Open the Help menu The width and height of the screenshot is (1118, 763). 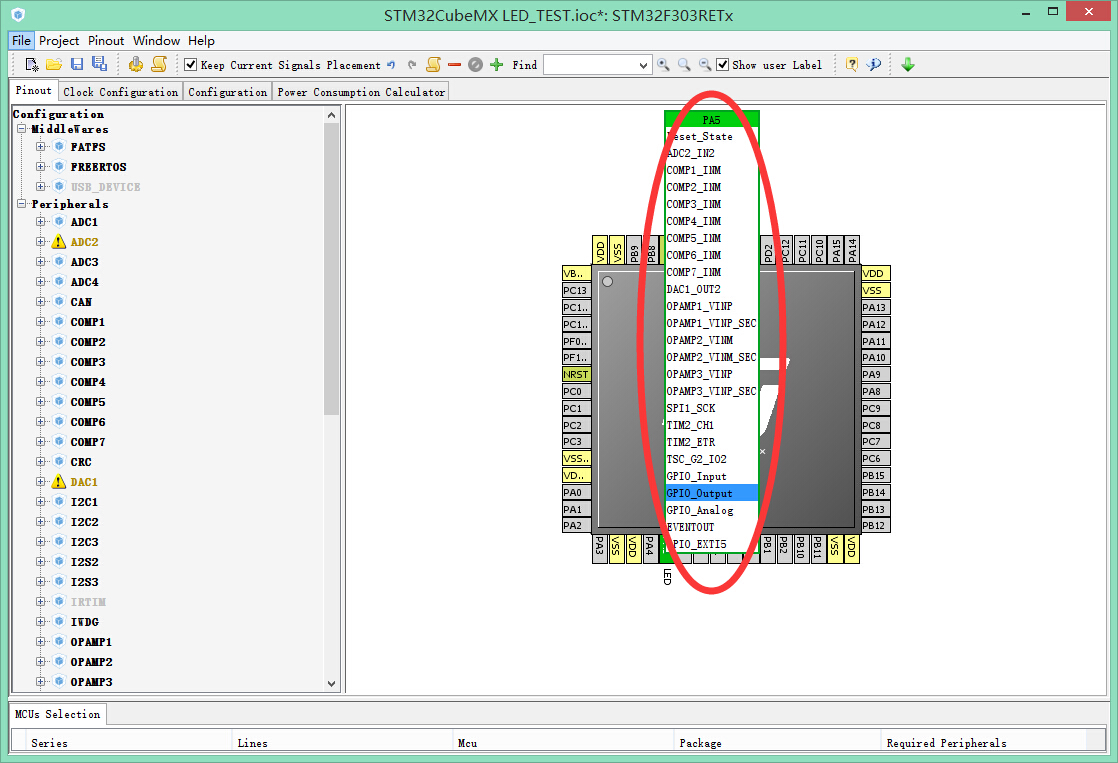(201, 41)
